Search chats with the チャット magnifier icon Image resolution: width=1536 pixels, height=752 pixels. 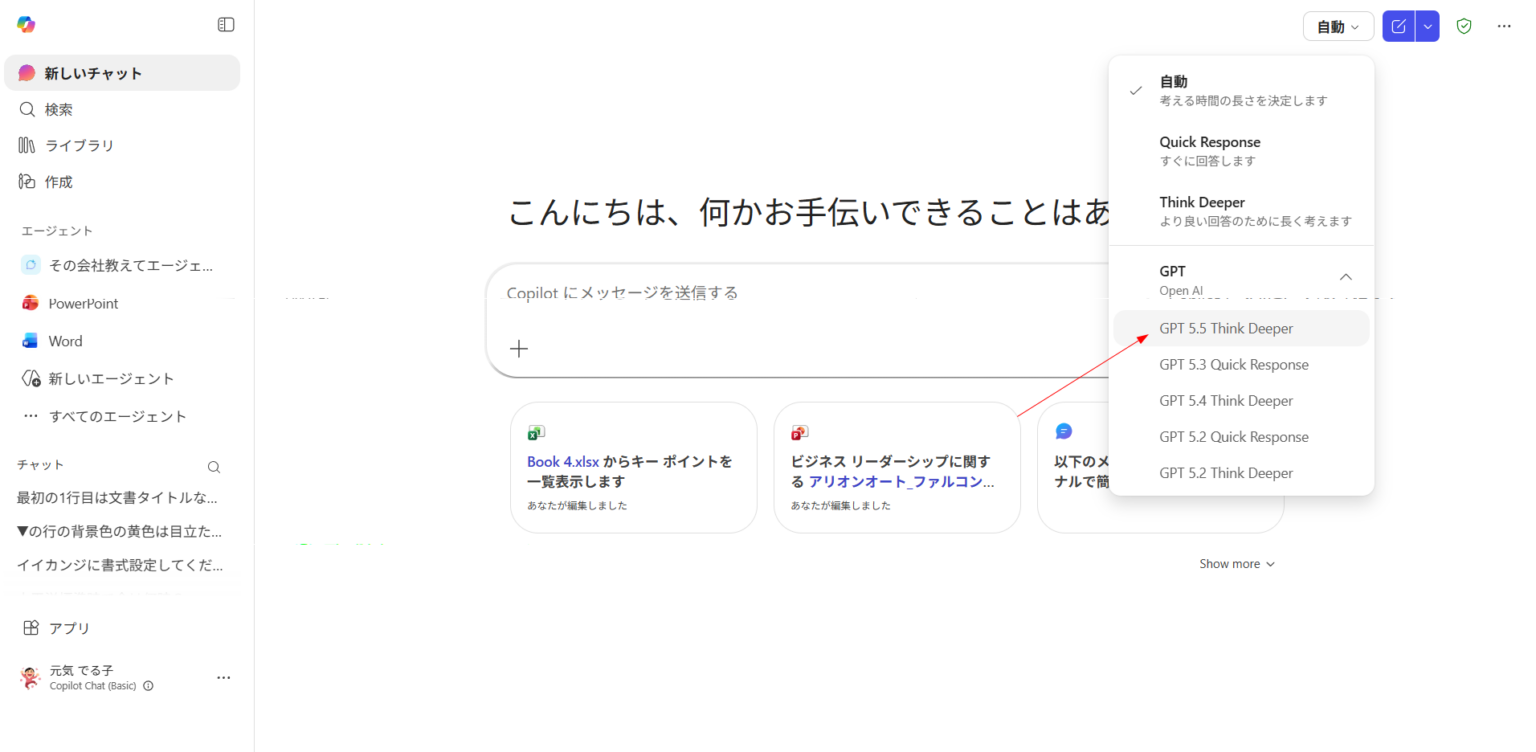[213, 466]
